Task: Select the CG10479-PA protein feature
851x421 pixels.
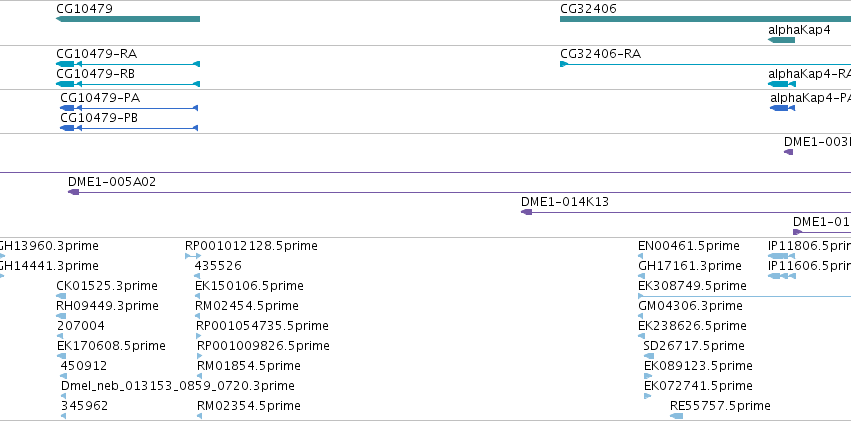Action: point(129,108)
